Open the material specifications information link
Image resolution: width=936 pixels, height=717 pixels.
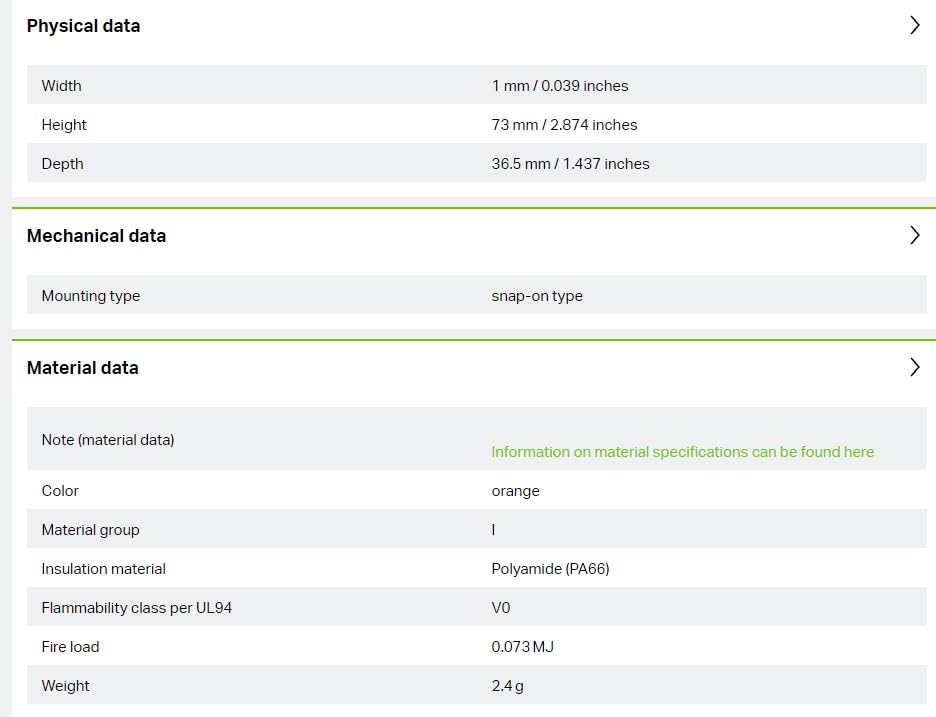click(x=682, y=452)
